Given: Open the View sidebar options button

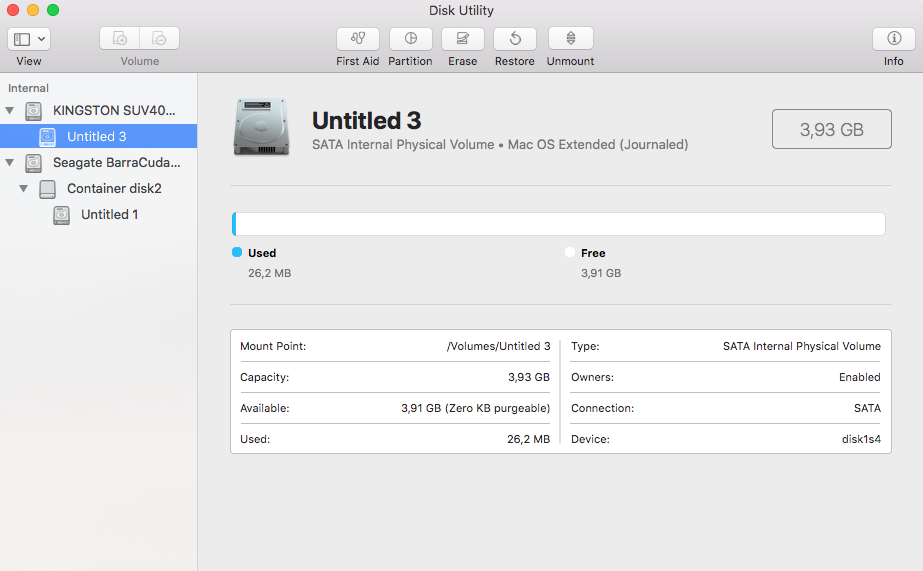Looking at the screenshot, I should pyautogui.click(x=28, y=39).
